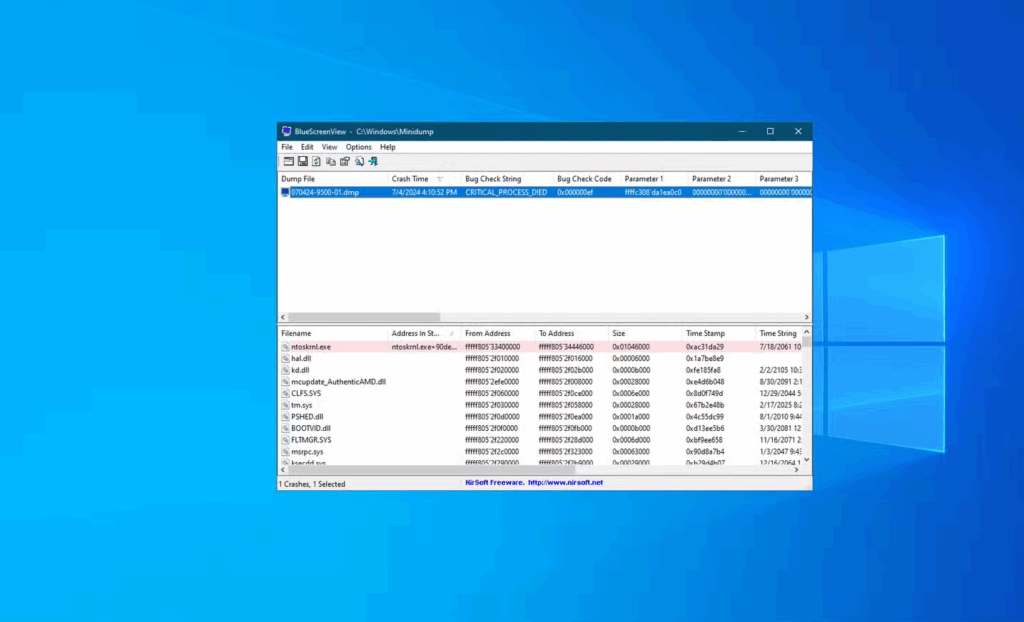Click the Refresh toolbar icon

coord(316,161)
